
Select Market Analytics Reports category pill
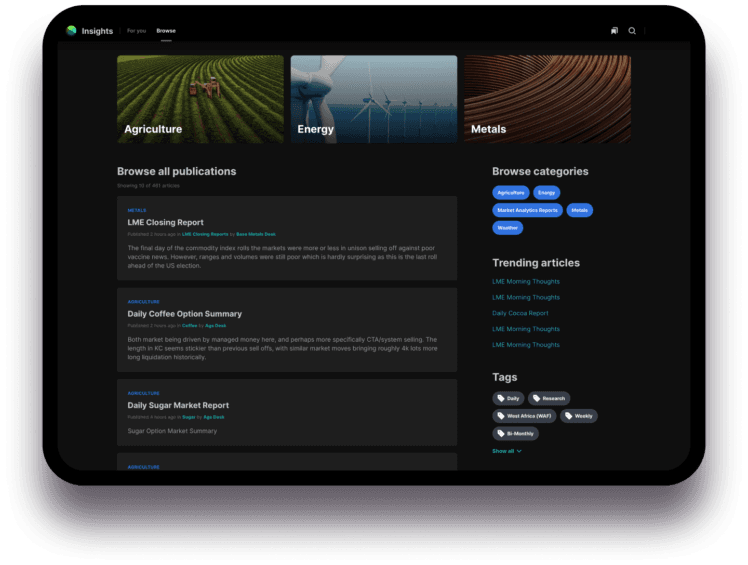tap(527, 210)
